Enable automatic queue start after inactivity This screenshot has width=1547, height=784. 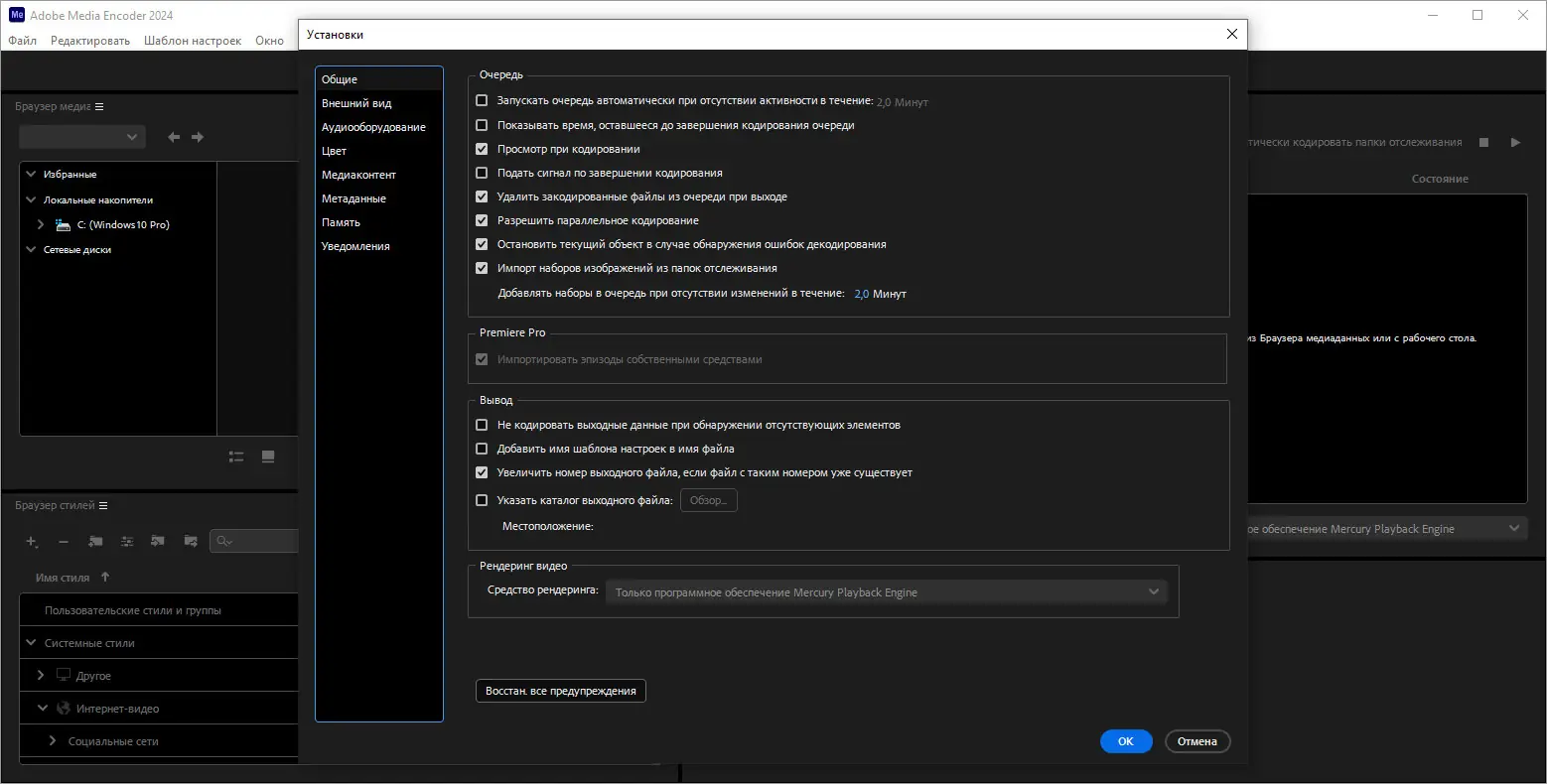point(482,100)
